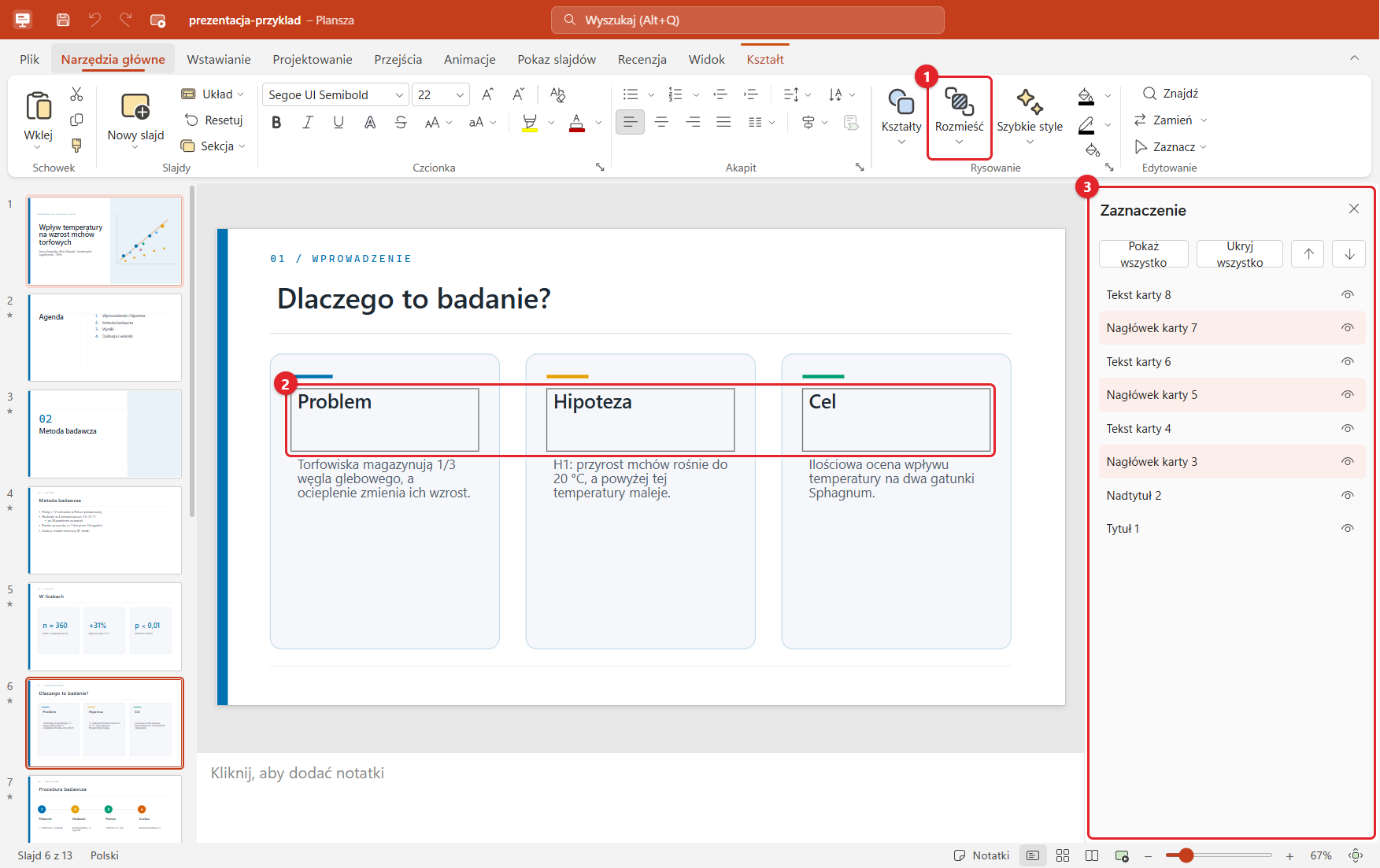Viewport: 1380px width, 868px height.
Task: Open the font name dropdown
Action: click(x=398, y=95)
